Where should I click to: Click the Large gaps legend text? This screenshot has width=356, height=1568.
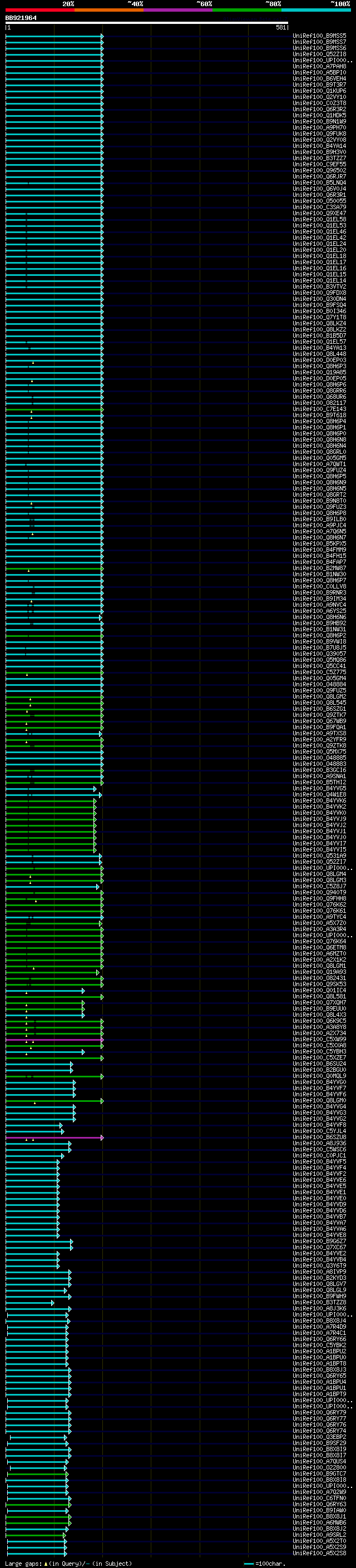[68, 1563]
